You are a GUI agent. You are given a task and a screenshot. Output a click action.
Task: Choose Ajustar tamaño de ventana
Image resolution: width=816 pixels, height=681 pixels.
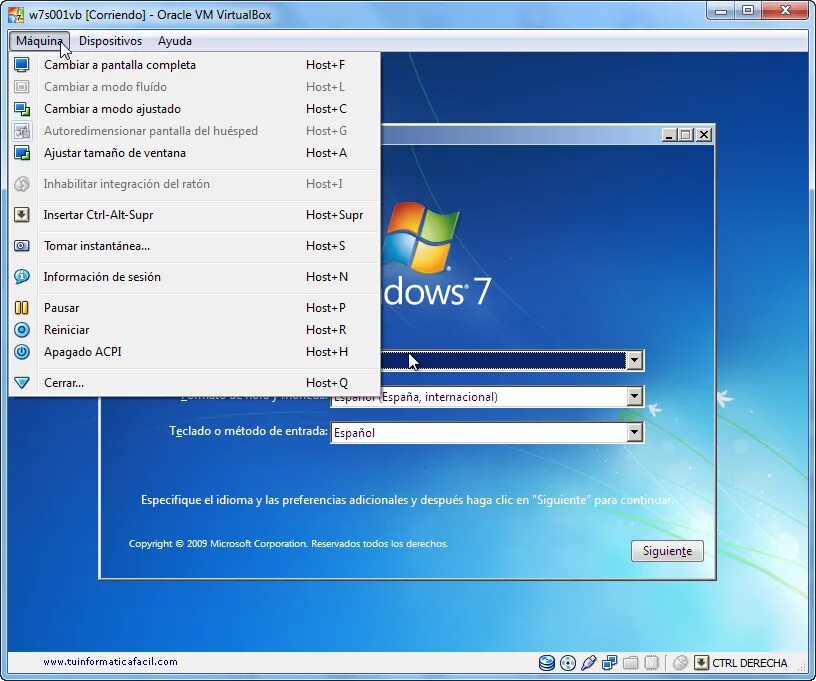coord(194,153)
